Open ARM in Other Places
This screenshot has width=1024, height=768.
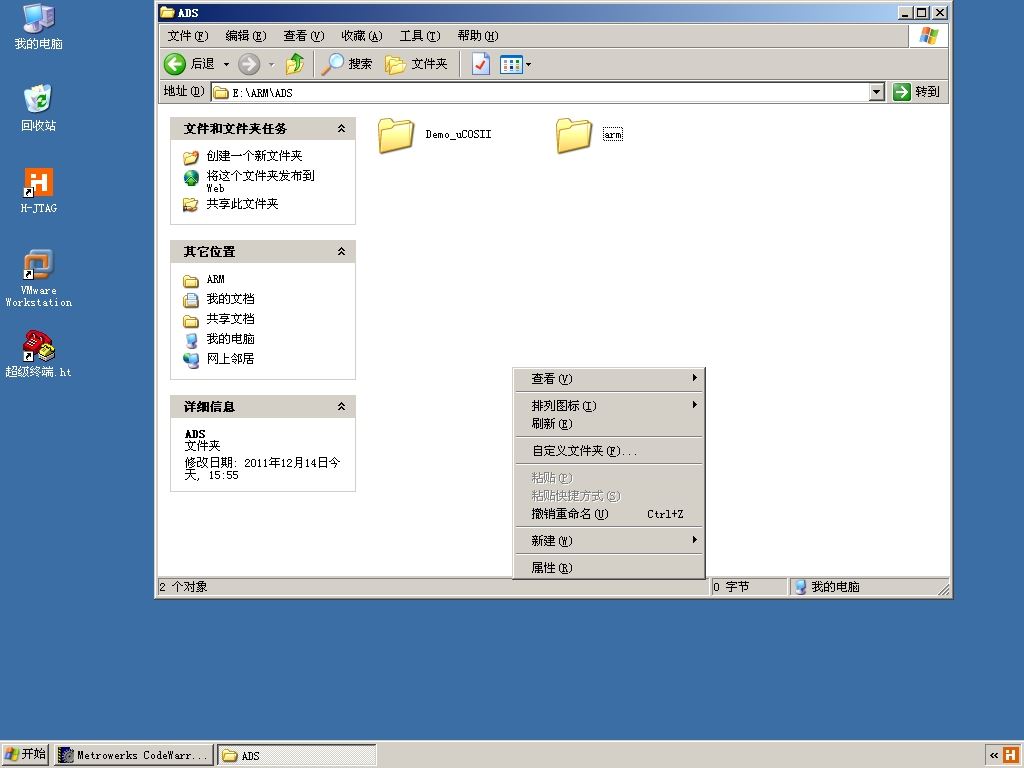tap(216, 280)
